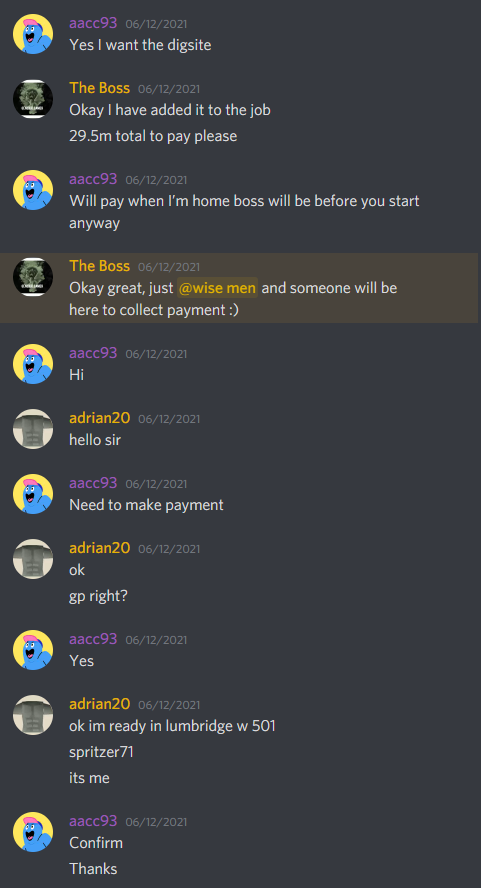
Task: Open adrian20's avatar beside "hello sir"
Action: pos(33,429)
